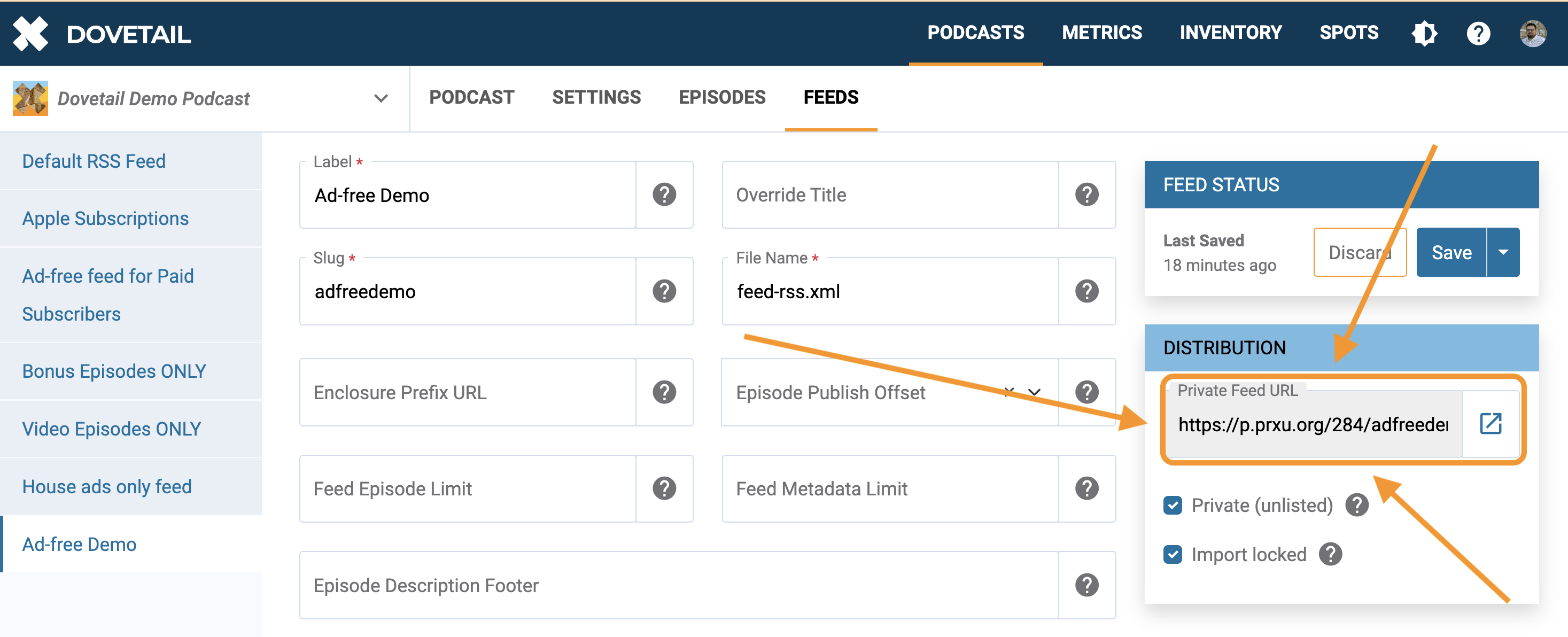
Task: Expand the Episode Publish Offset dropdown
Action: coord(1034,392)
